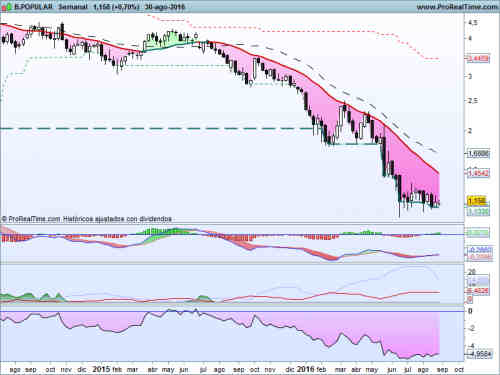500x375 pixels.
Task: Open the Semanal timeframe label
Action: pos(73,7)
